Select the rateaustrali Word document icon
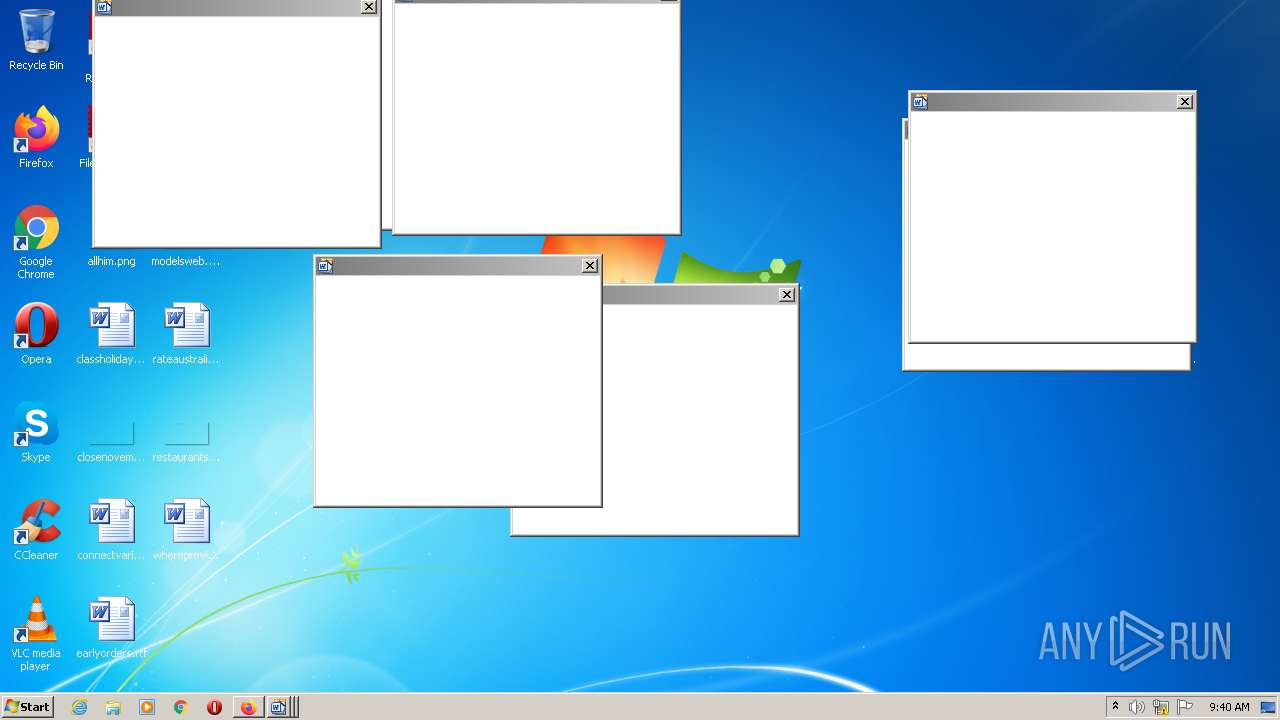The height and width of the screenshot is (720, 1280). [x=186, y=334]
